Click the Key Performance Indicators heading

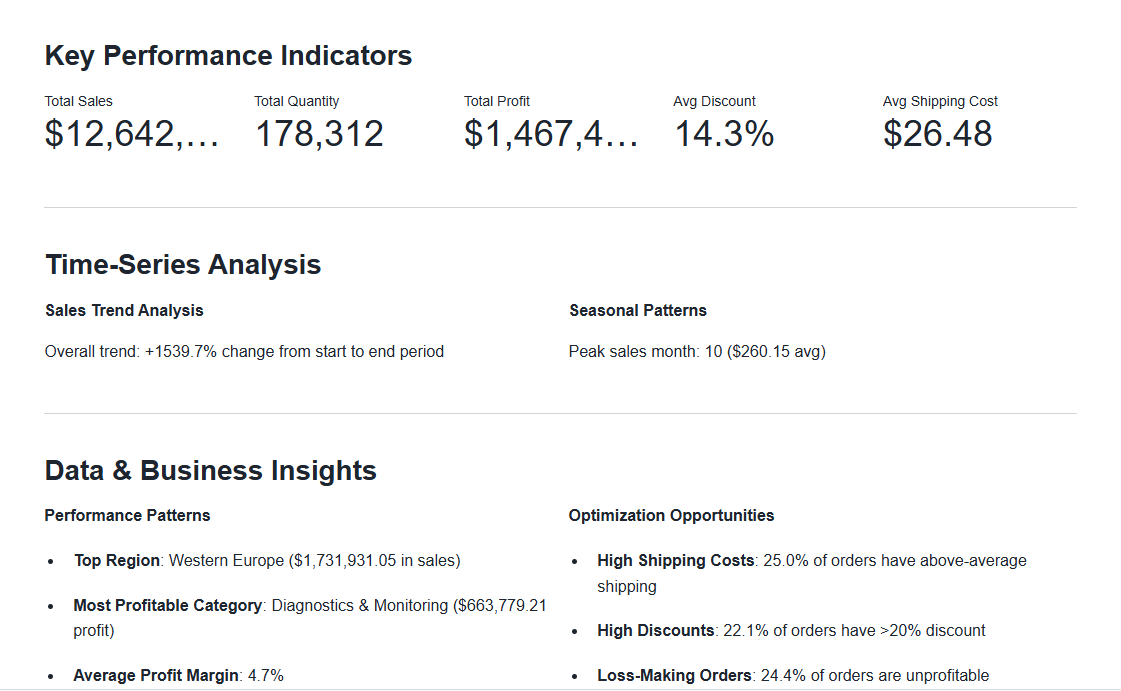pyautogui.click(x=228, y=56)
